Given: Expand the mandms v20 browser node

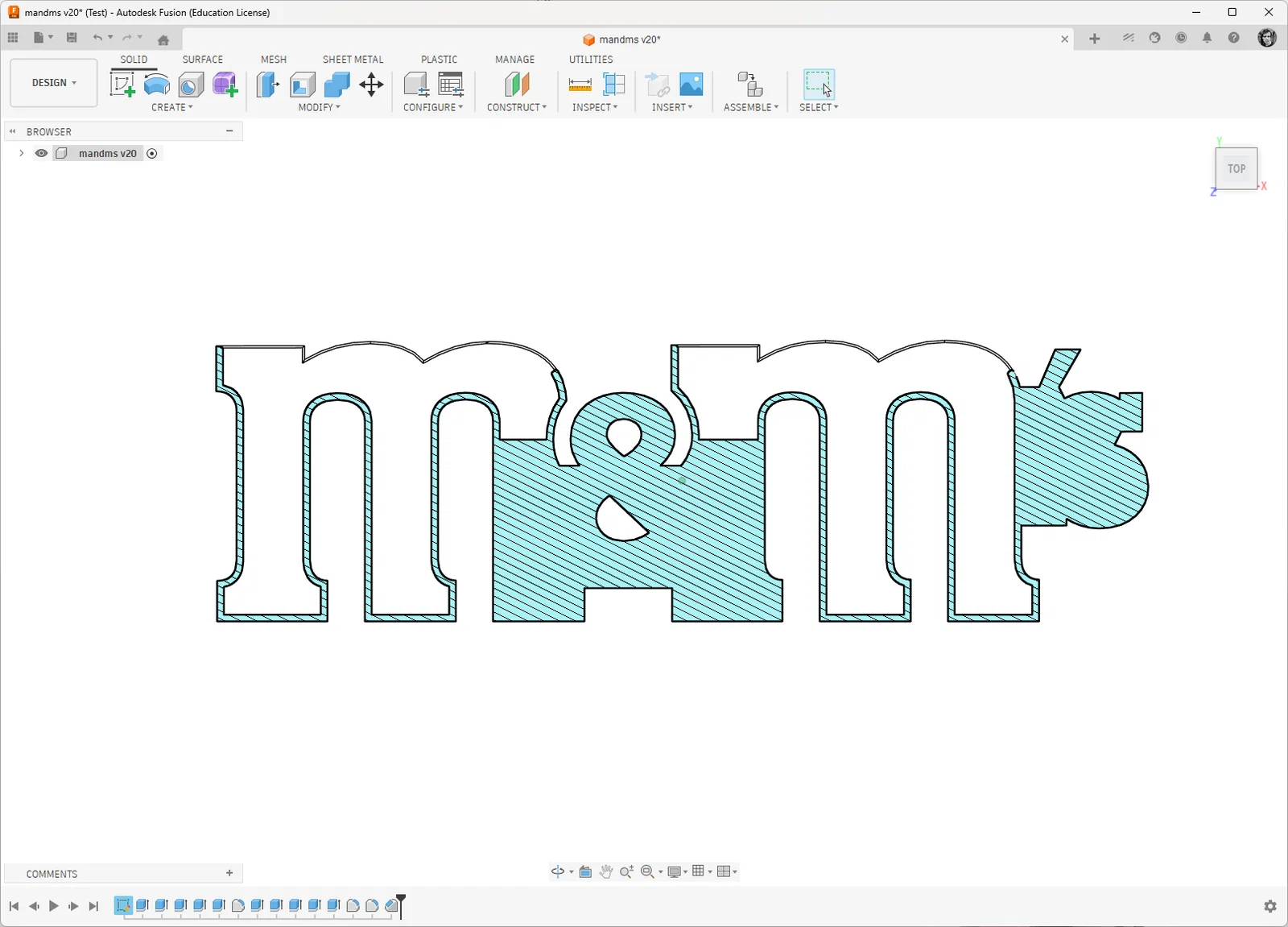Looking at the screenshot, I should [x=22, y=153].
